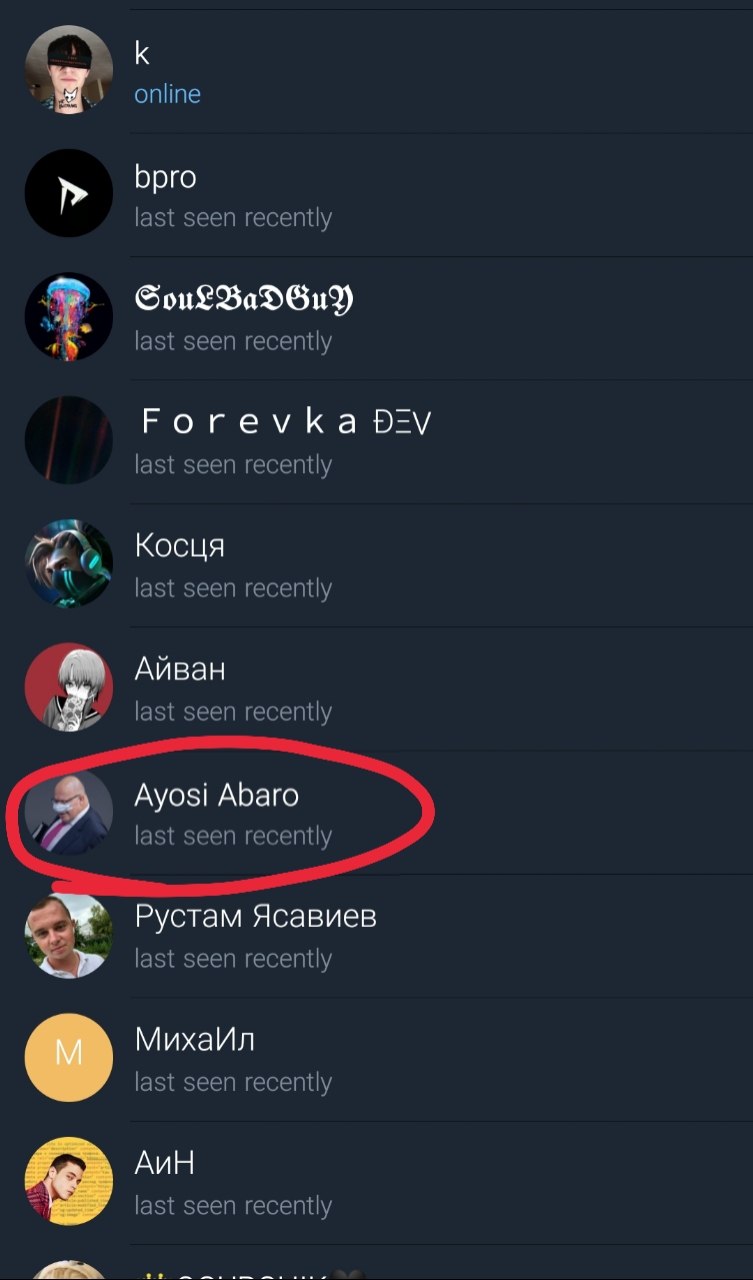Open profile picture of contact k

[68, 70]
